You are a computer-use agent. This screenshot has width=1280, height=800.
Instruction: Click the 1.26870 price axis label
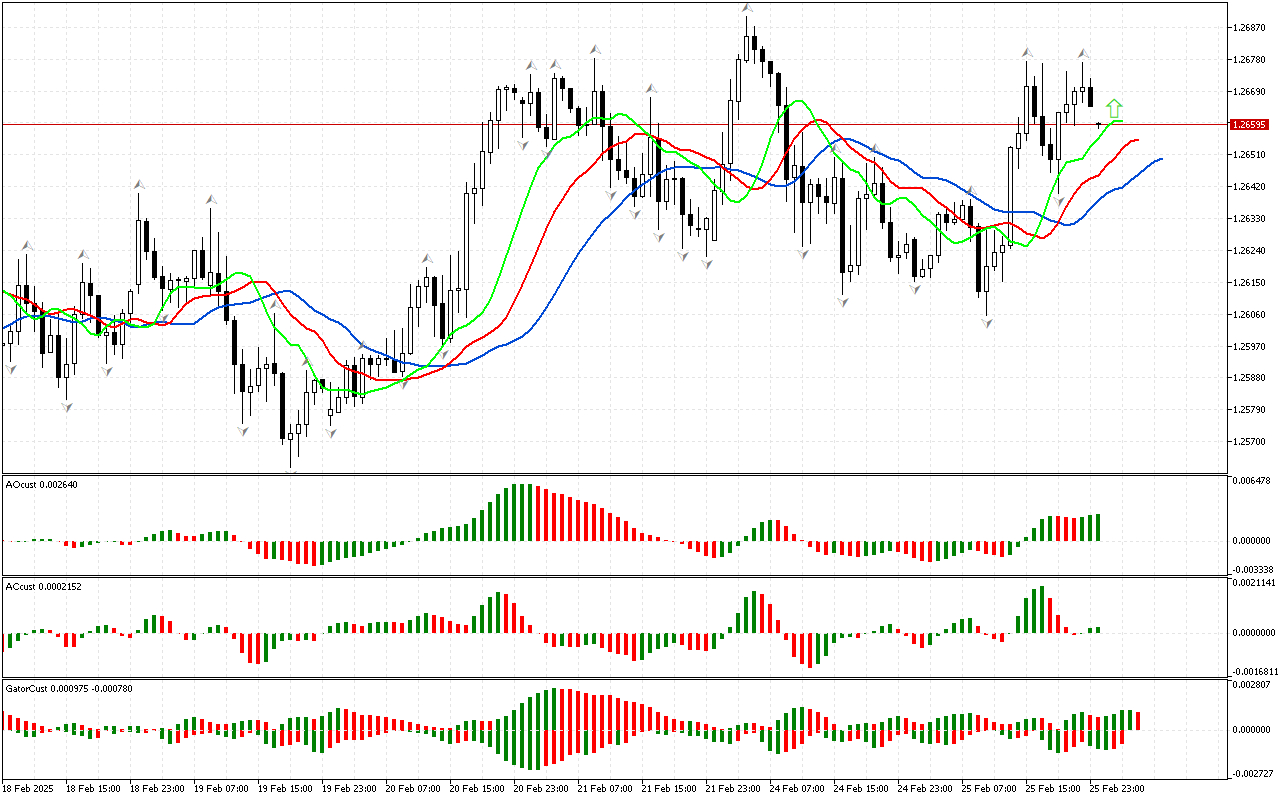click(1250, 28)
